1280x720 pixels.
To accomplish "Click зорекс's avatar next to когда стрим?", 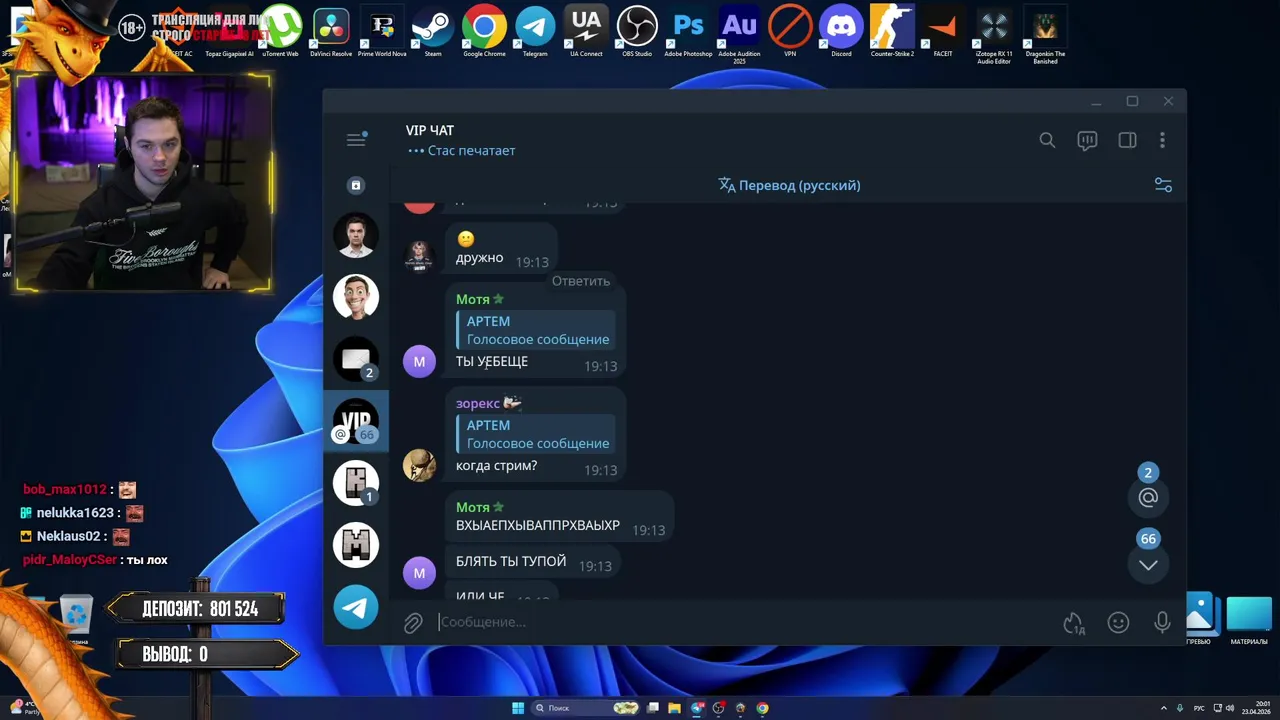I will [x=419, y=465].
